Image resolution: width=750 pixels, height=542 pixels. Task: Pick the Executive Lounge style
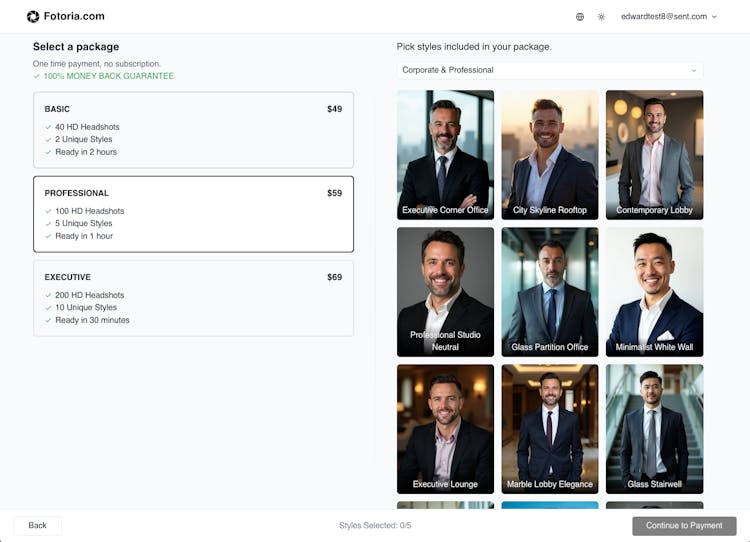pyautogui.click(x=445, y=428)
